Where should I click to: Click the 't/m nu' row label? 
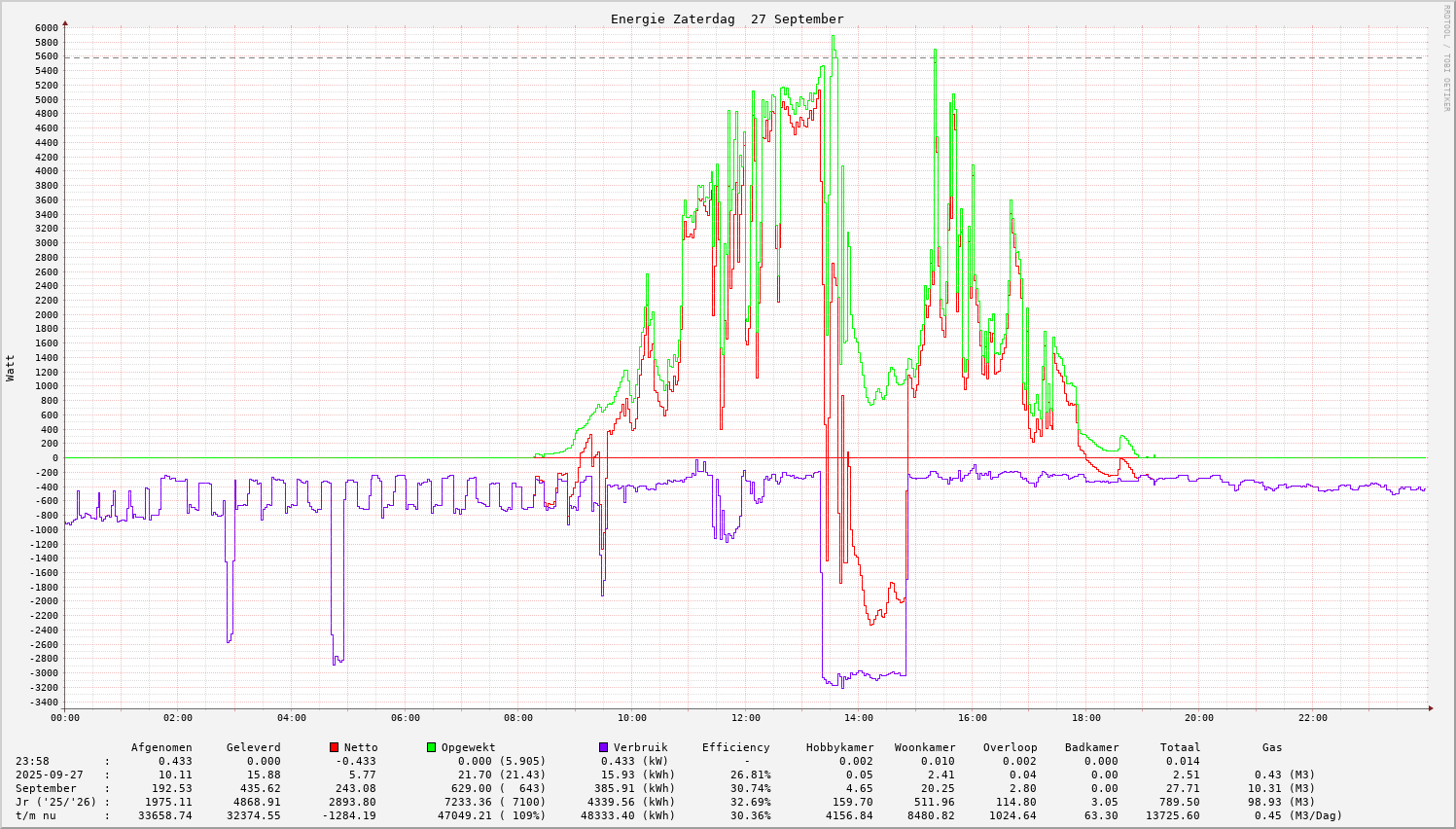click(x=36, y=815)
